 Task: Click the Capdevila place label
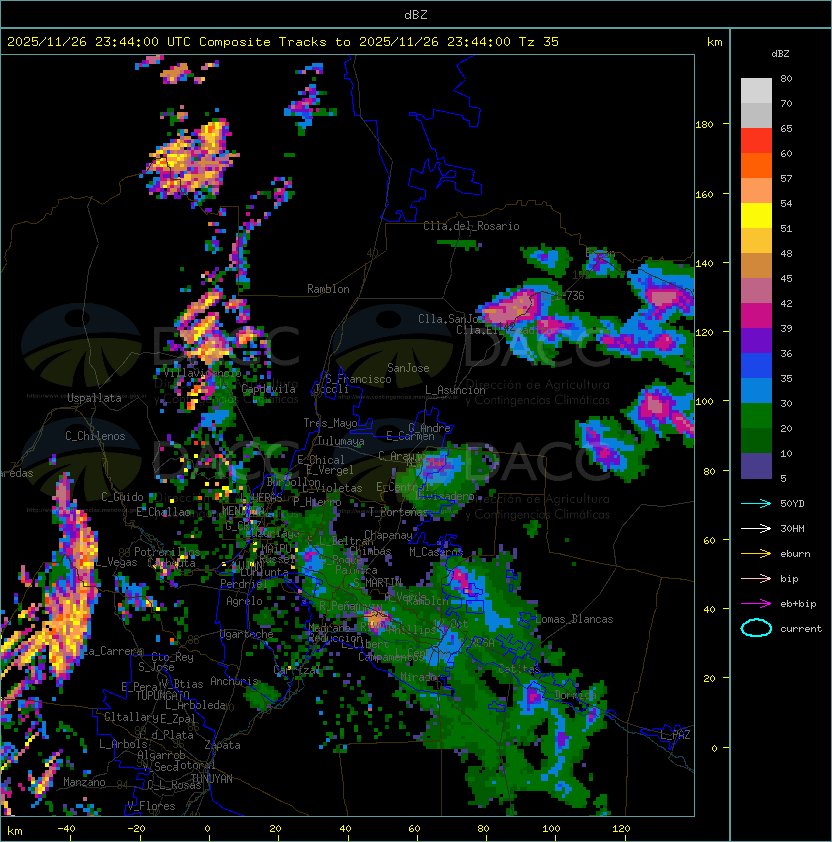(268, 389)
